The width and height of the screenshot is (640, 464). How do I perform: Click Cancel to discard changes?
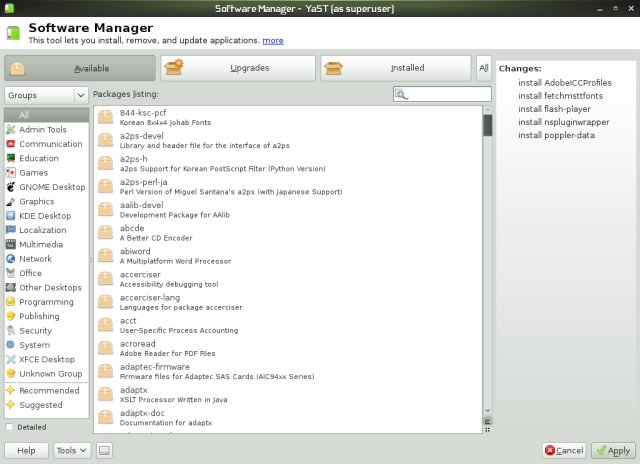pos(564,451)
